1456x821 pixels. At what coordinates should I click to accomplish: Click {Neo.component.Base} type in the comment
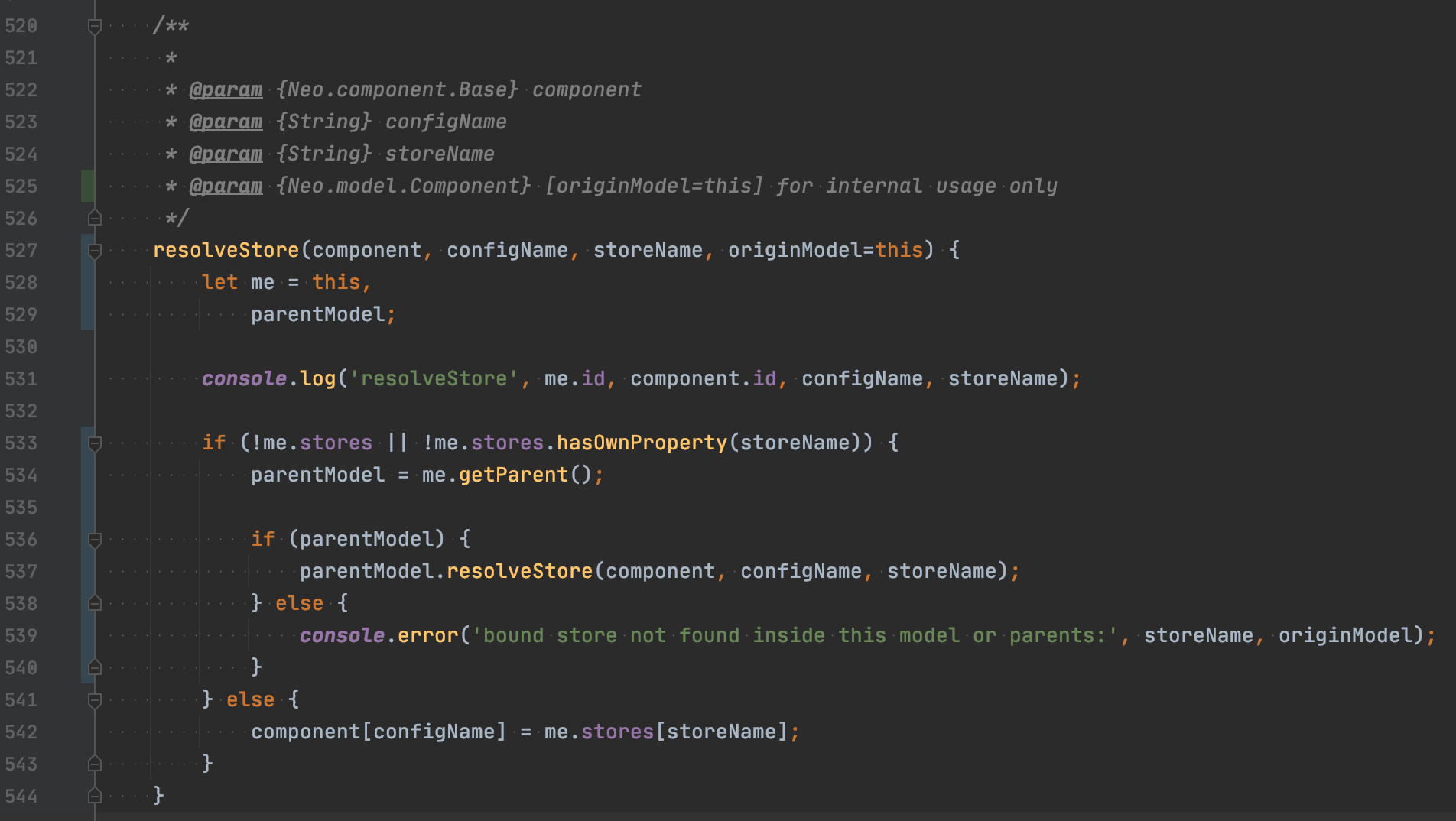click(397, 89)
